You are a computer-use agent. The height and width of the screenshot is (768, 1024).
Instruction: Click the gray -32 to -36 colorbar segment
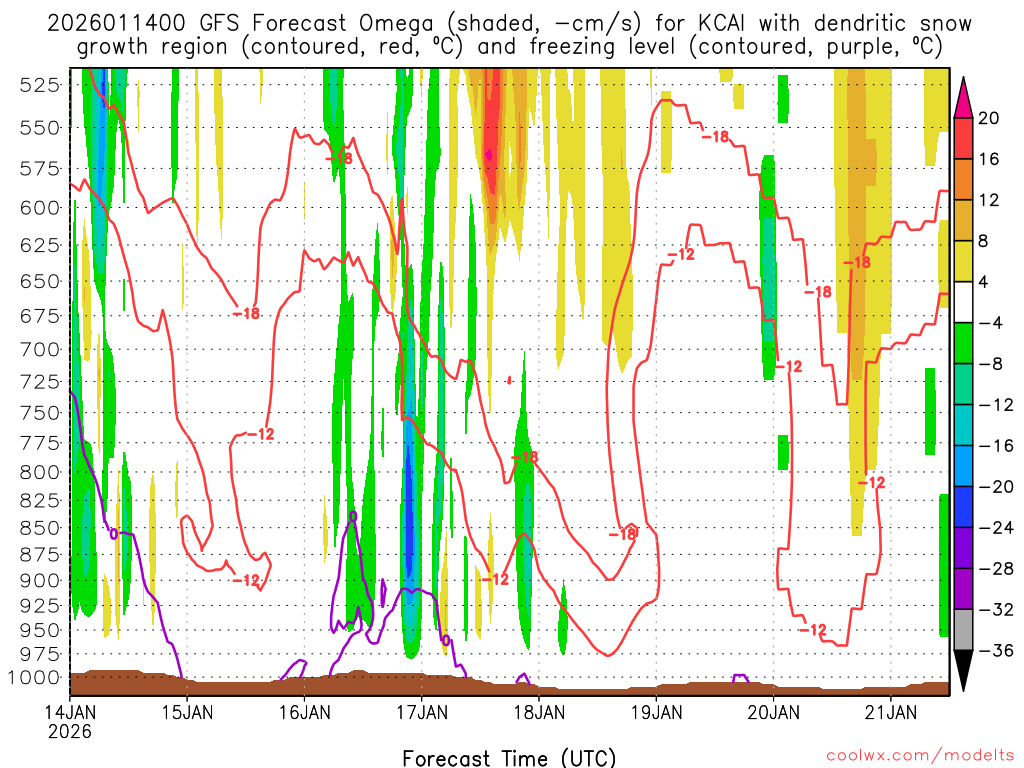tap(963, 630)
